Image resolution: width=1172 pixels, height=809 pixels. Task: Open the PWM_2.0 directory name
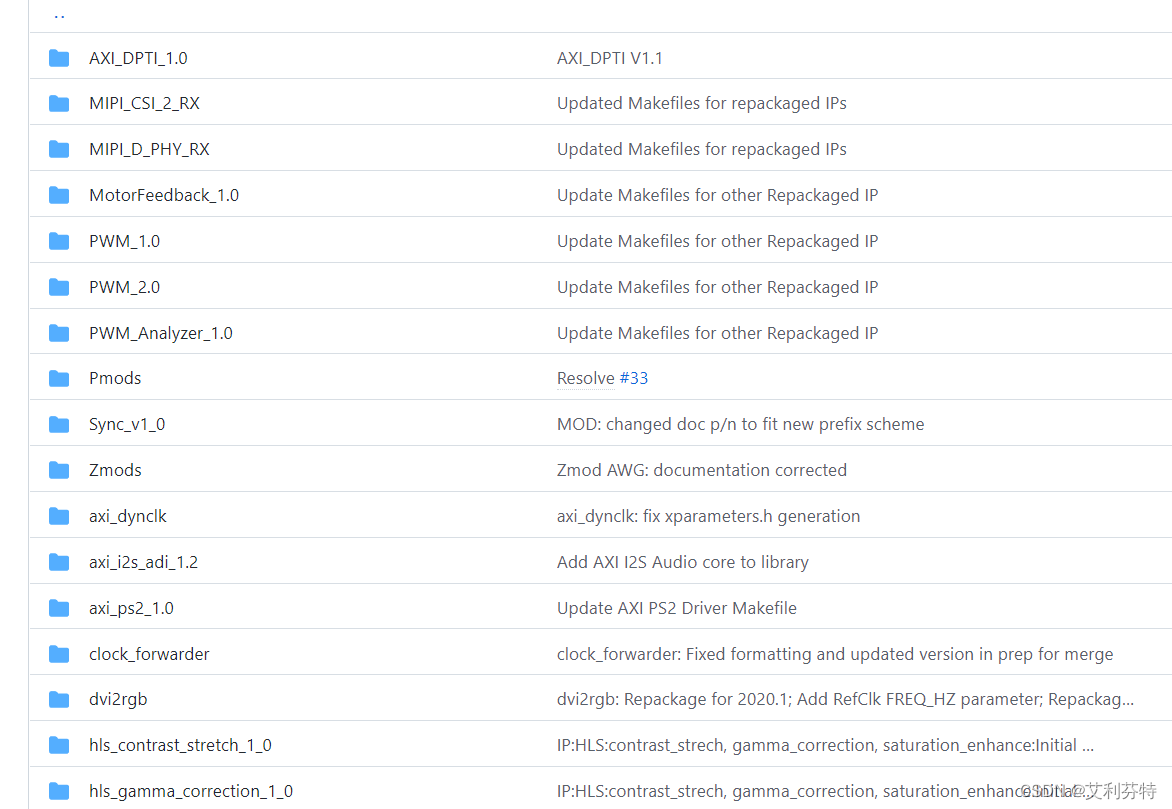pyautogui.click(x=124, y=287)
